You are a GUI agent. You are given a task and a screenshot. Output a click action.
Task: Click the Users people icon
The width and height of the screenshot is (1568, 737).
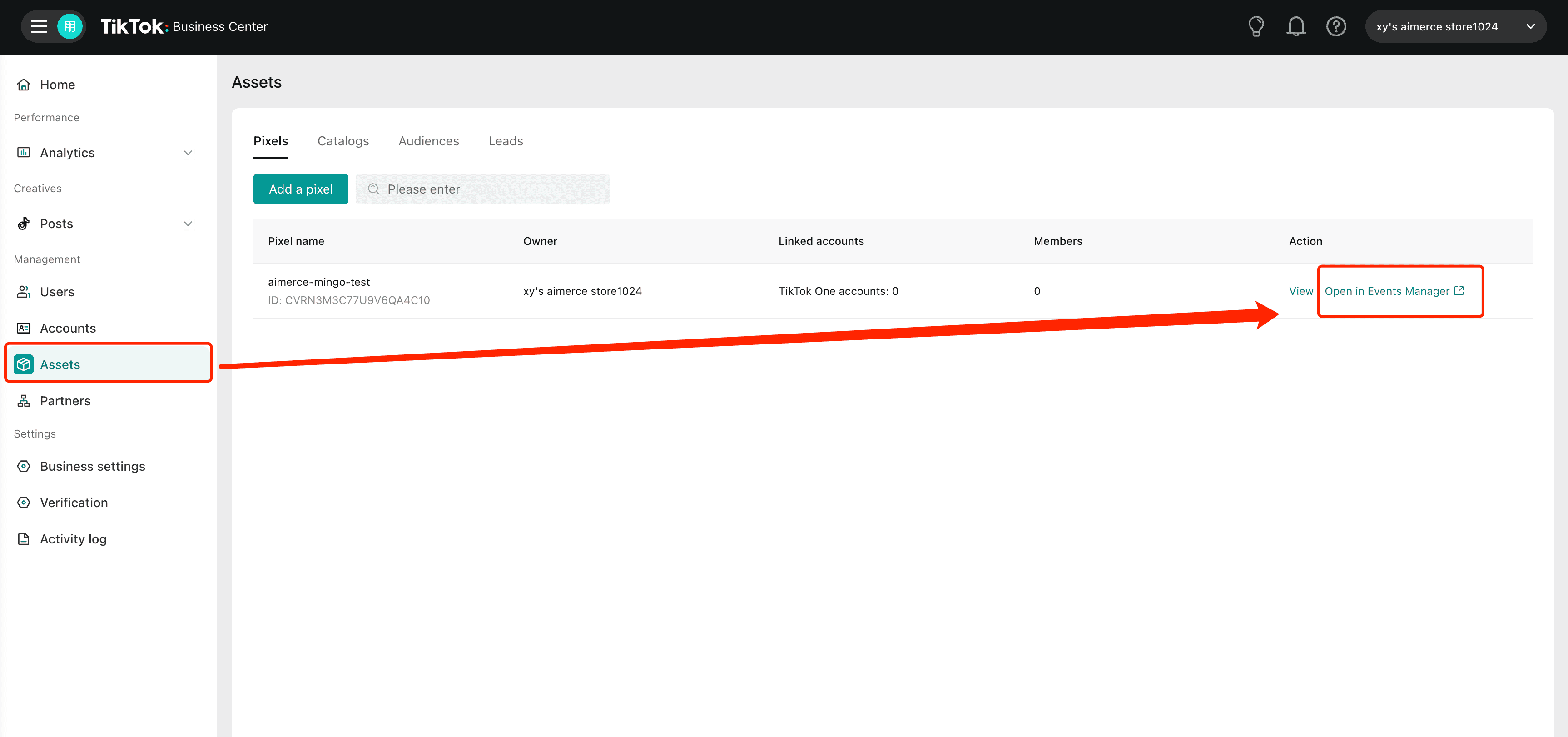tap(24, 292)
